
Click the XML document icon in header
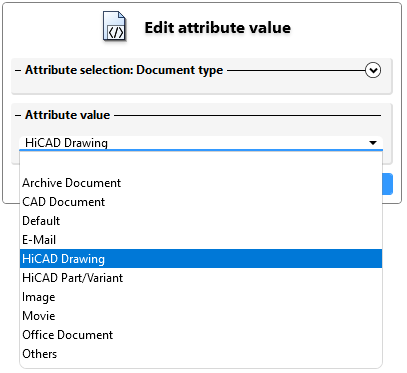114,26
